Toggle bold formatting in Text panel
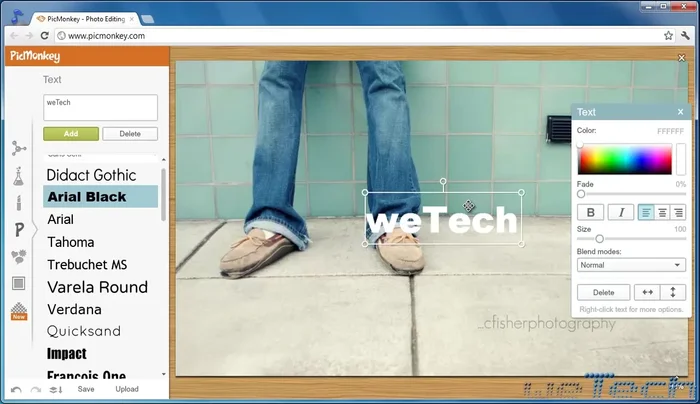700x404 pixels. (590, 212)
